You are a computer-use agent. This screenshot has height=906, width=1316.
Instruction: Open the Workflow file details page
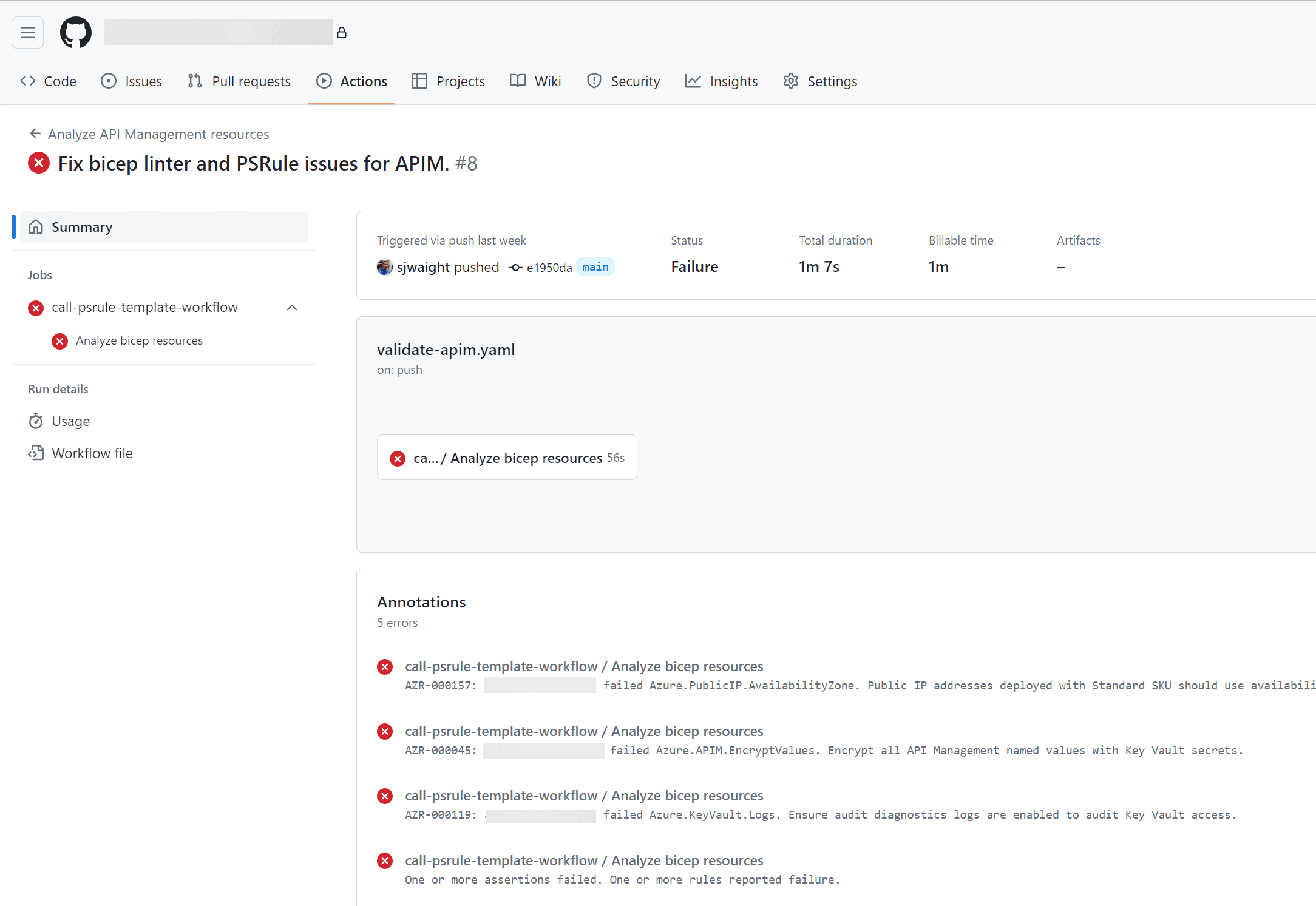click(x=92, y=453)
